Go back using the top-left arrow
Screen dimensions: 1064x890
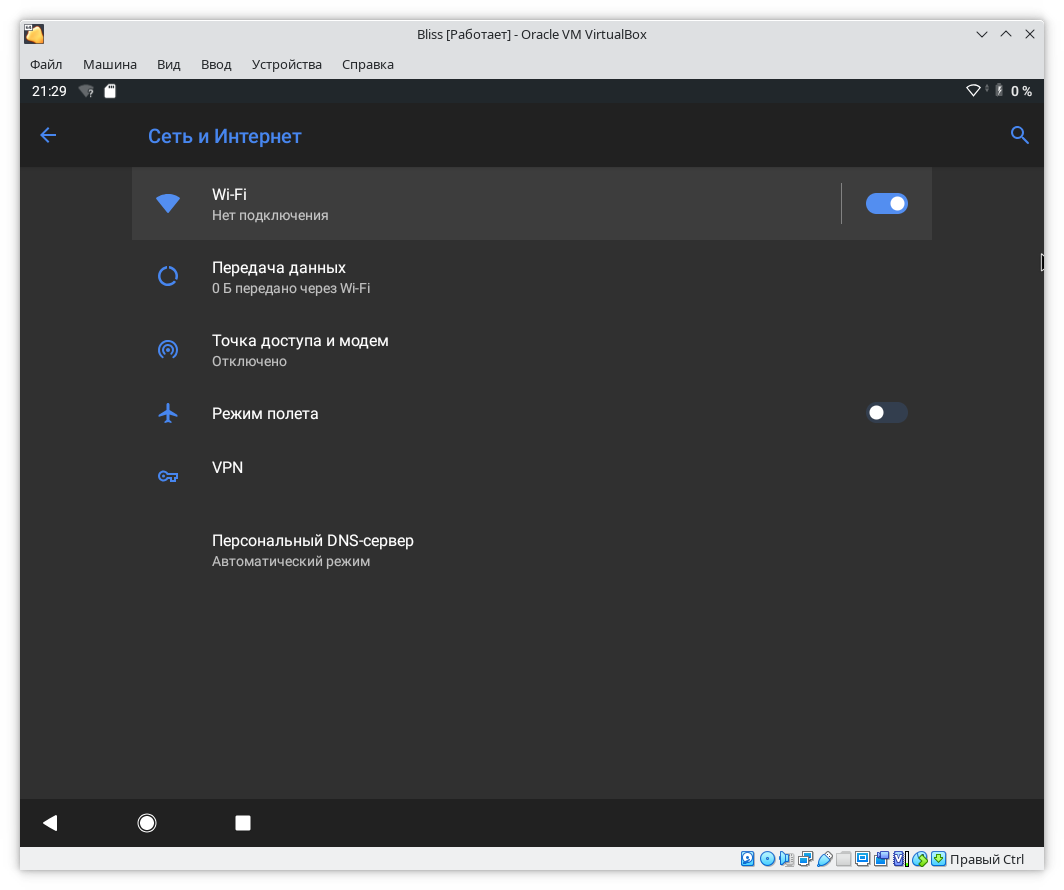coord(48,136)
